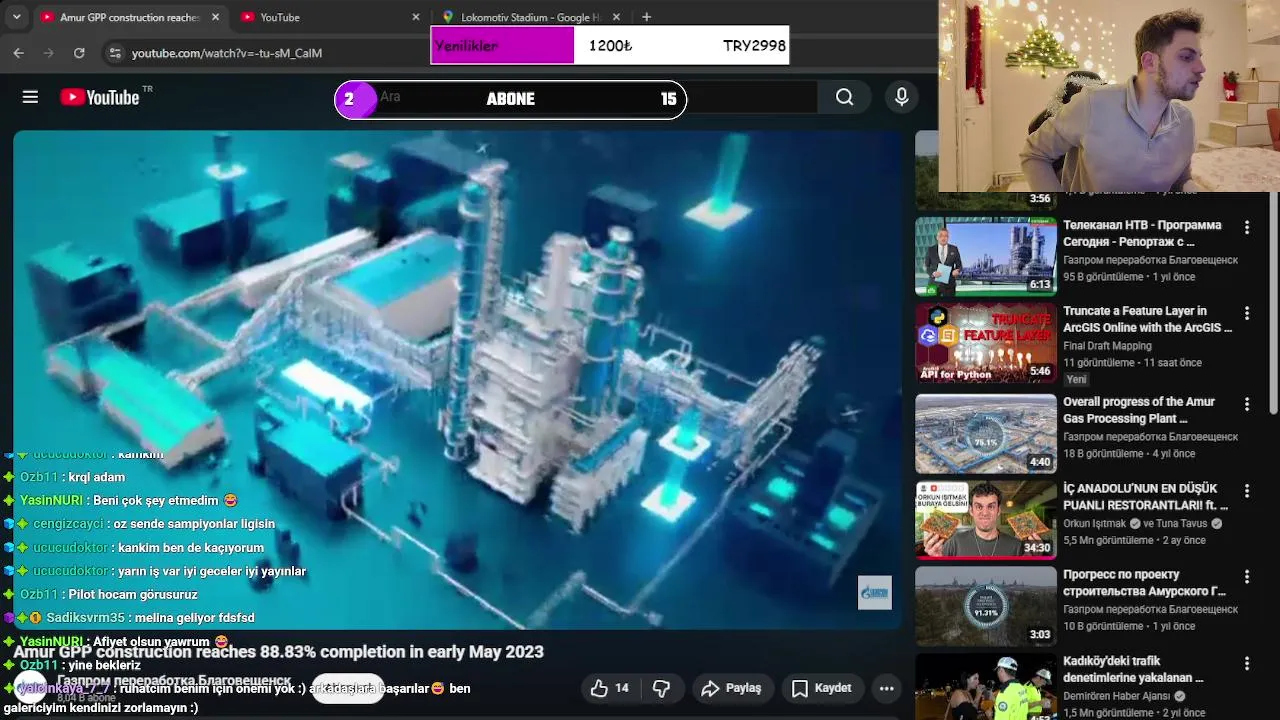The height and width of the screenshot is (720, 1280).
Task: Open a new browser tab
Action: [647, 17]
